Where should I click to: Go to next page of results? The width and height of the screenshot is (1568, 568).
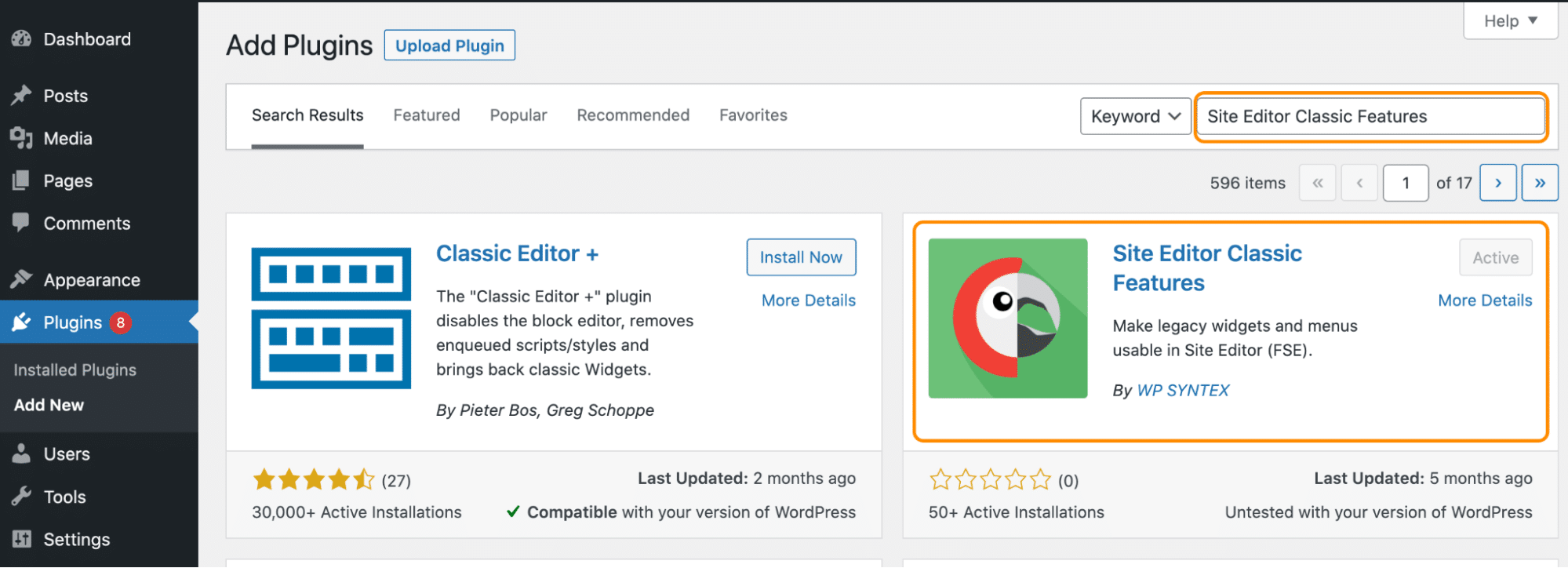pyautogui.click(x=1497, y=183)
